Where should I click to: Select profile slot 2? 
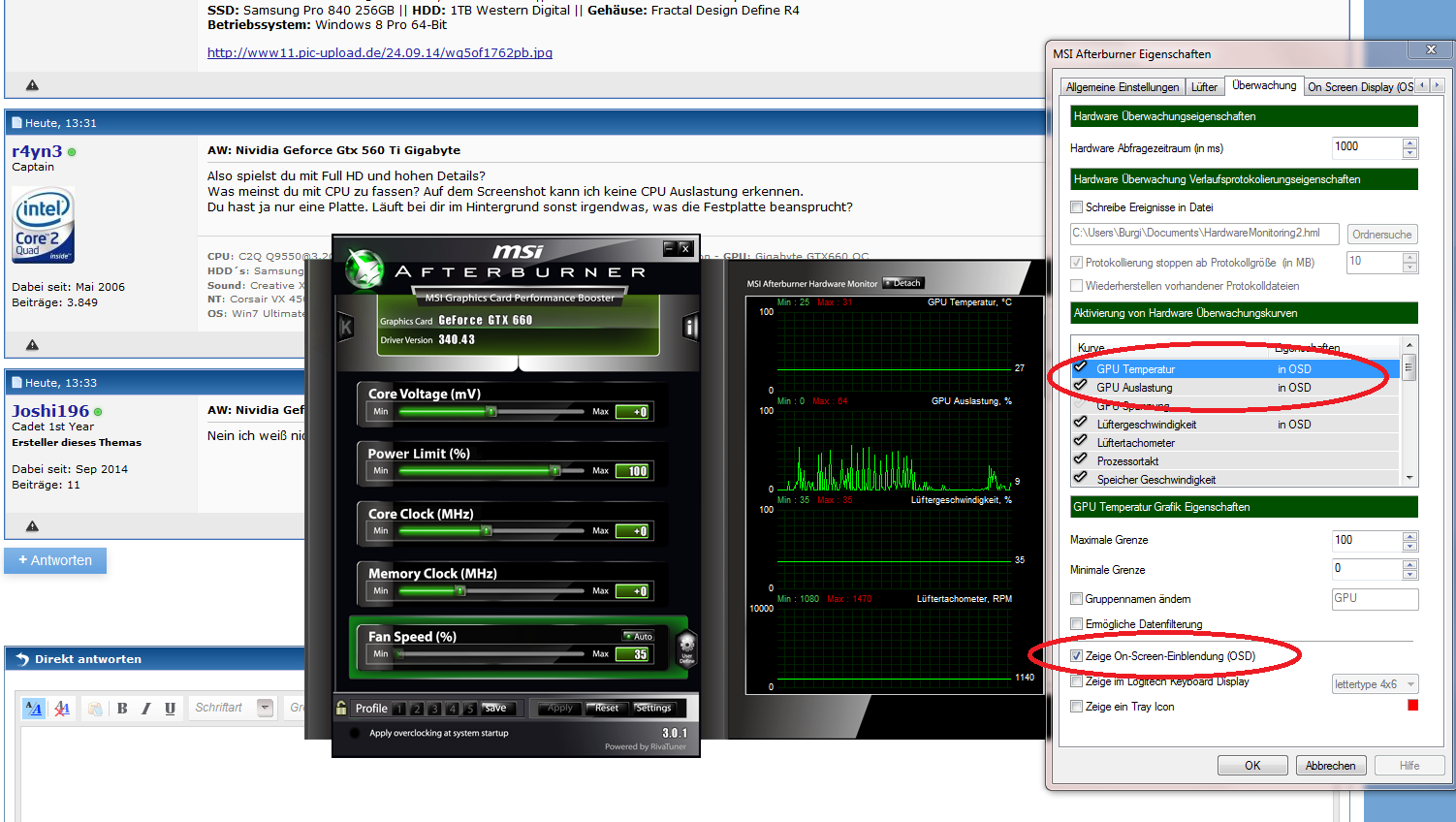point(417,709)
